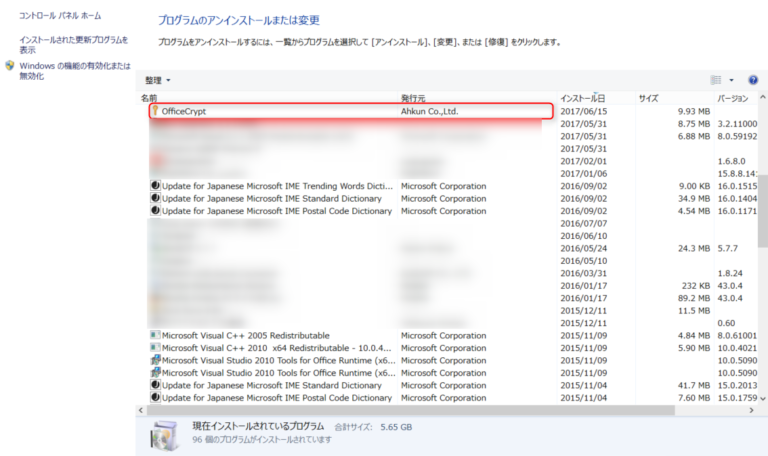Click icon of 2015 IME Postal Code update
The width and height of the screenshot is (768, 456).
[155, 397]
